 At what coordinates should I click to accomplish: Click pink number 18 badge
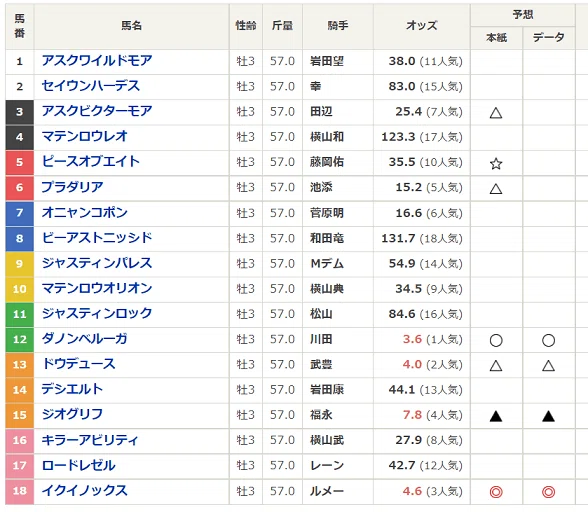pyautogui.click(x=20, y=491)
